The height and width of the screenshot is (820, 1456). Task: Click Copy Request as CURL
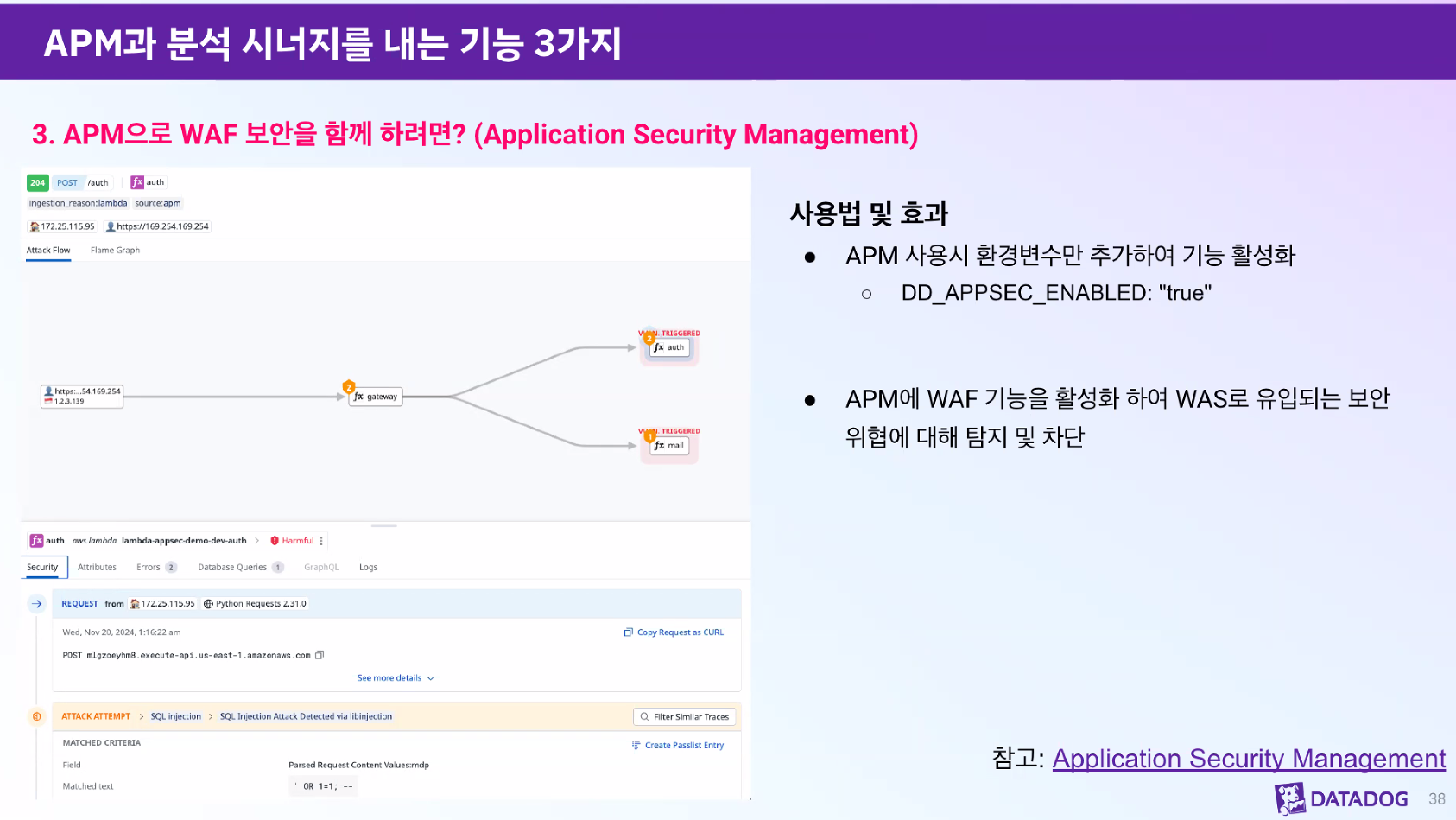(x=674, y=632)
